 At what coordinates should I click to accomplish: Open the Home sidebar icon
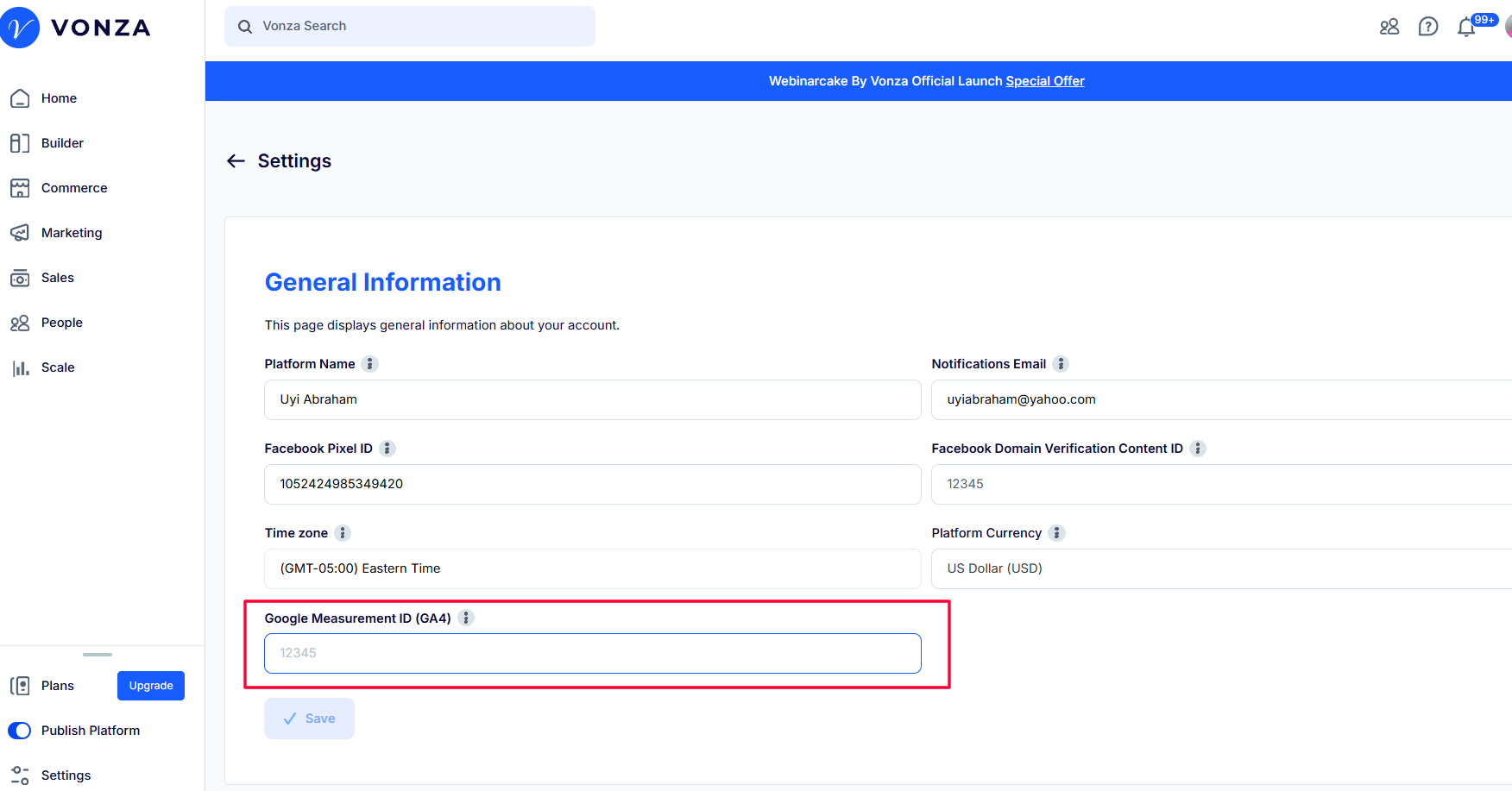20,98
